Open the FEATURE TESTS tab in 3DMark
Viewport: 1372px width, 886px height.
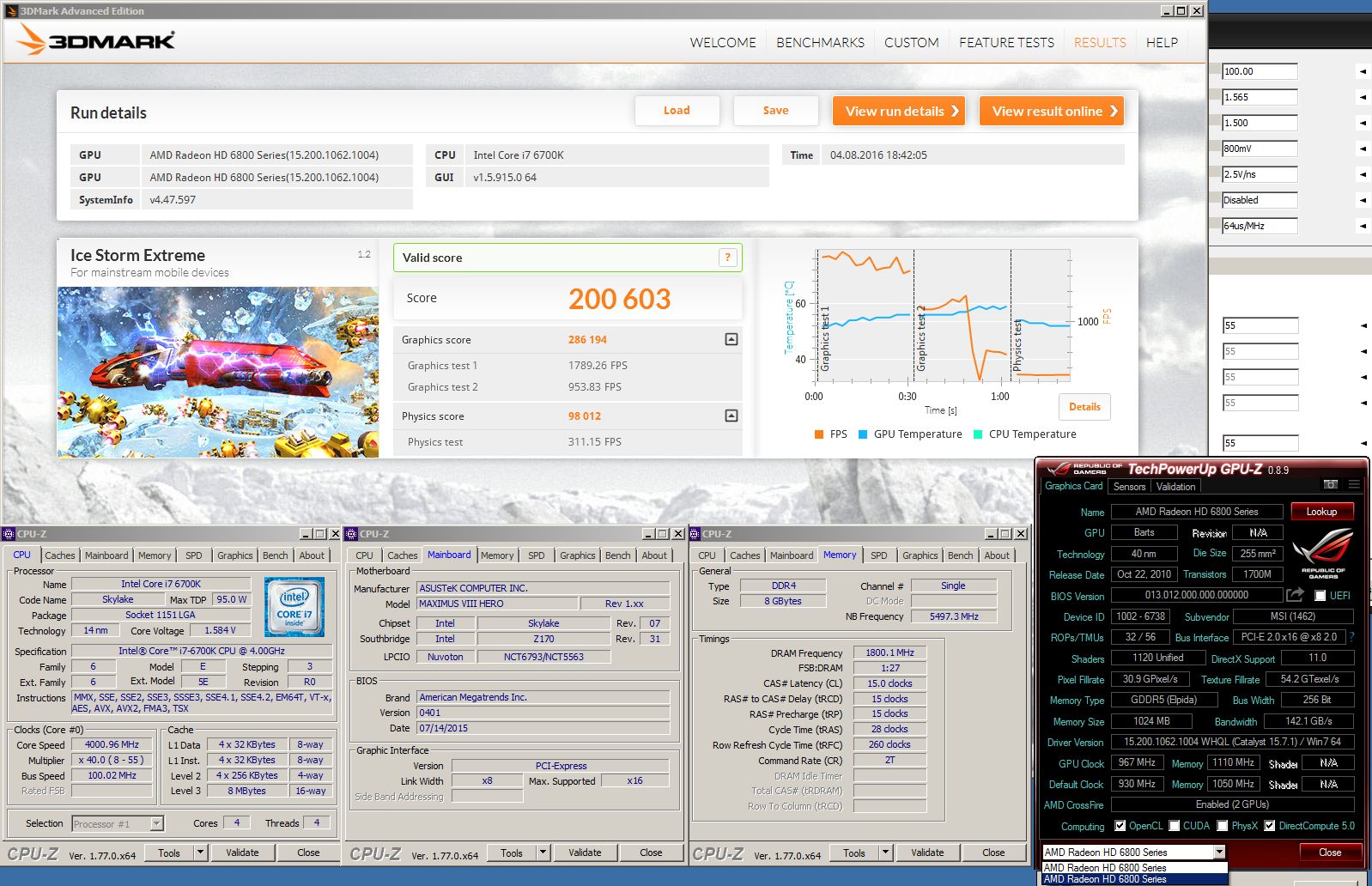(x=1006, y=42)
